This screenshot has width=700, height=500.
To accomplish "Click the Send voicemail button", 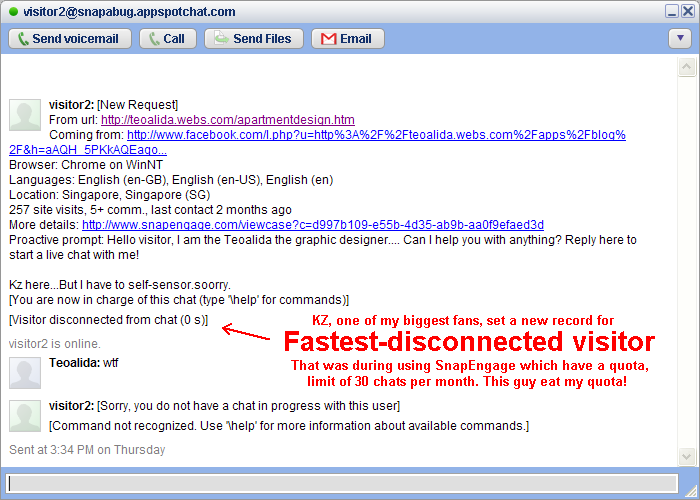I will pyautogui.click(x=70, y=38).
